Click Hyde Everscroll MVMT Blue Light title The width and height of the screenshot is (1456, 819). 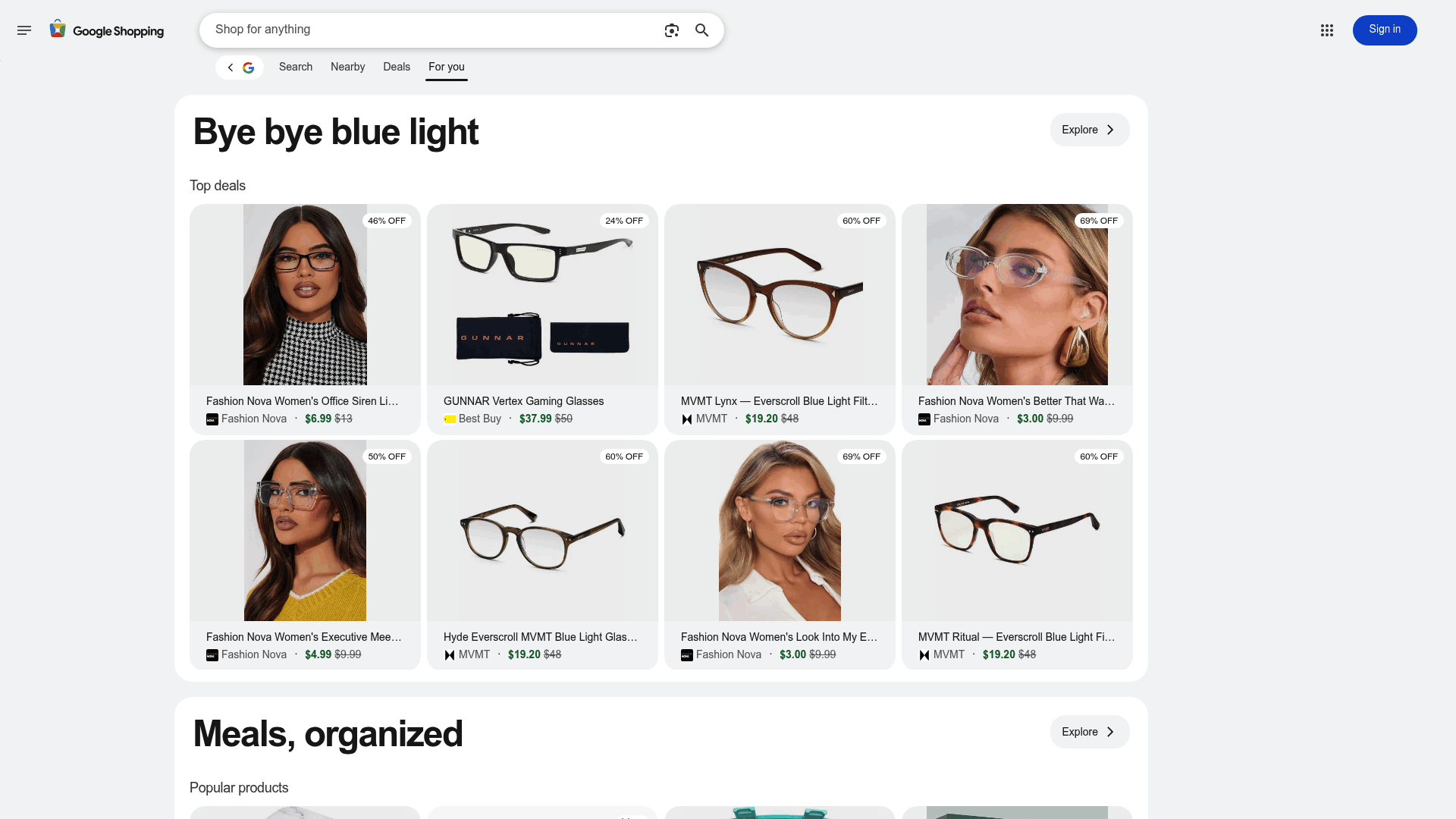pyautogui.click(x=541, y=637)
